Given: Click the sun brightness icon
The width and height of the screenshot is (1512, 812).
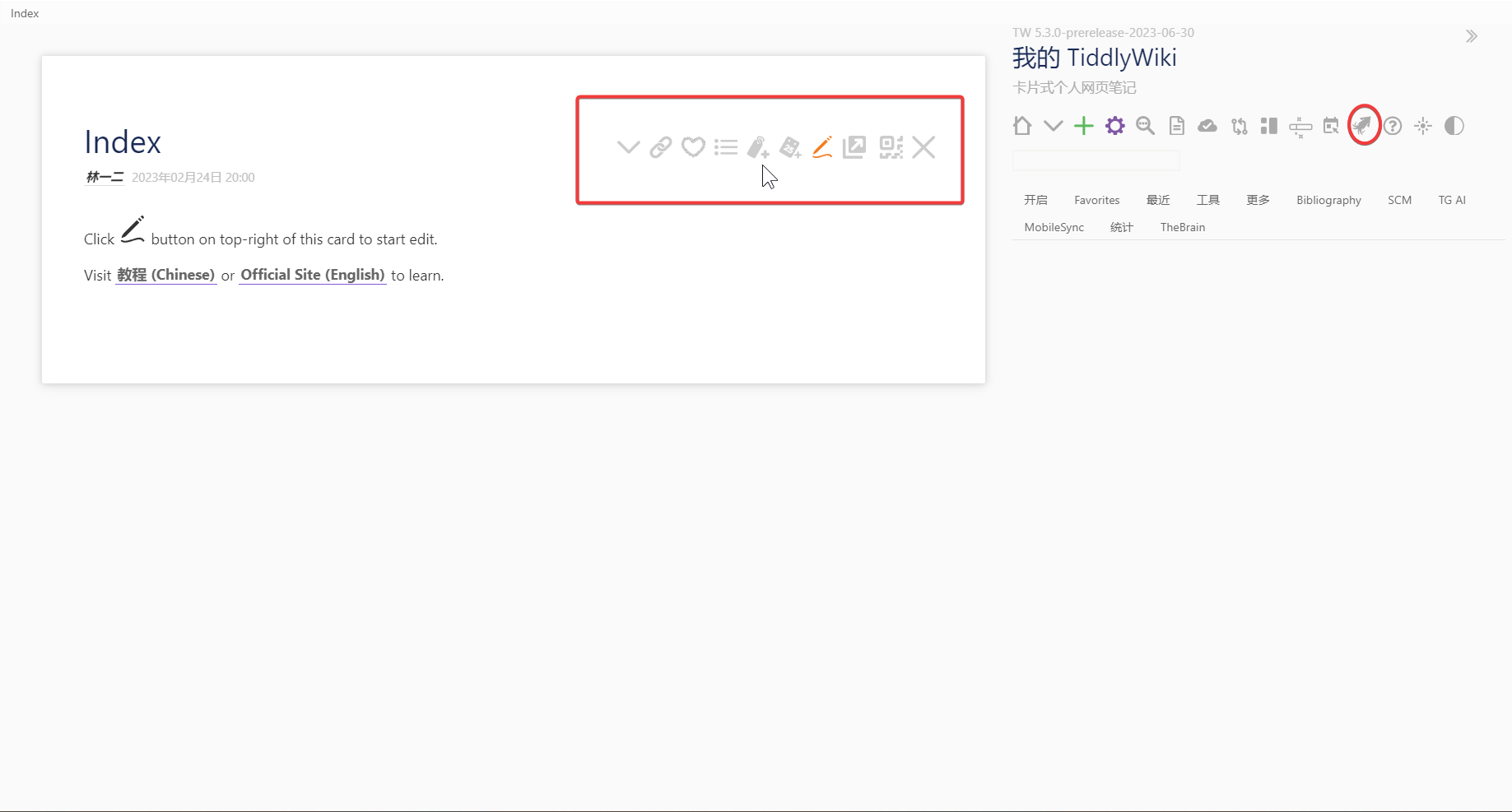Looking at the screenshot, I should pos(1423,126).
